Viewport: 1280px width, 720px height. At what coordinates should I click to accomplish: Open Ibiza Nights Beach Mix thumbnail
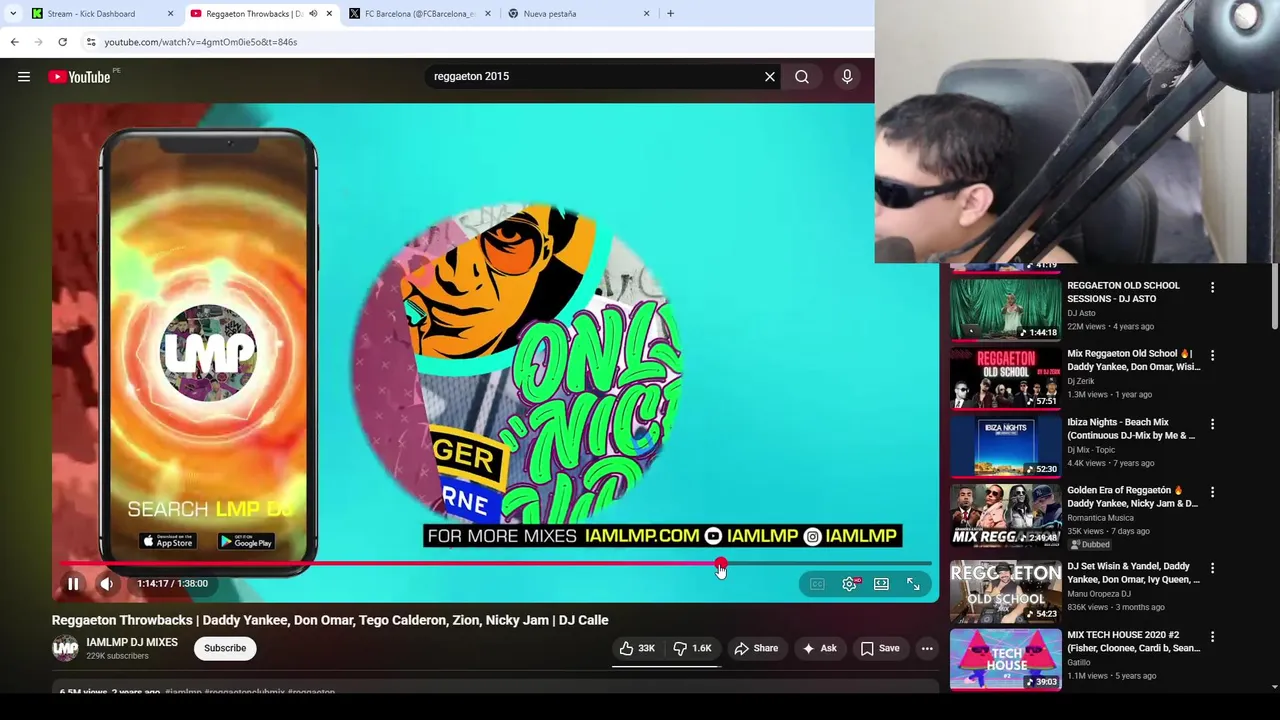(x=1005, y=446)
